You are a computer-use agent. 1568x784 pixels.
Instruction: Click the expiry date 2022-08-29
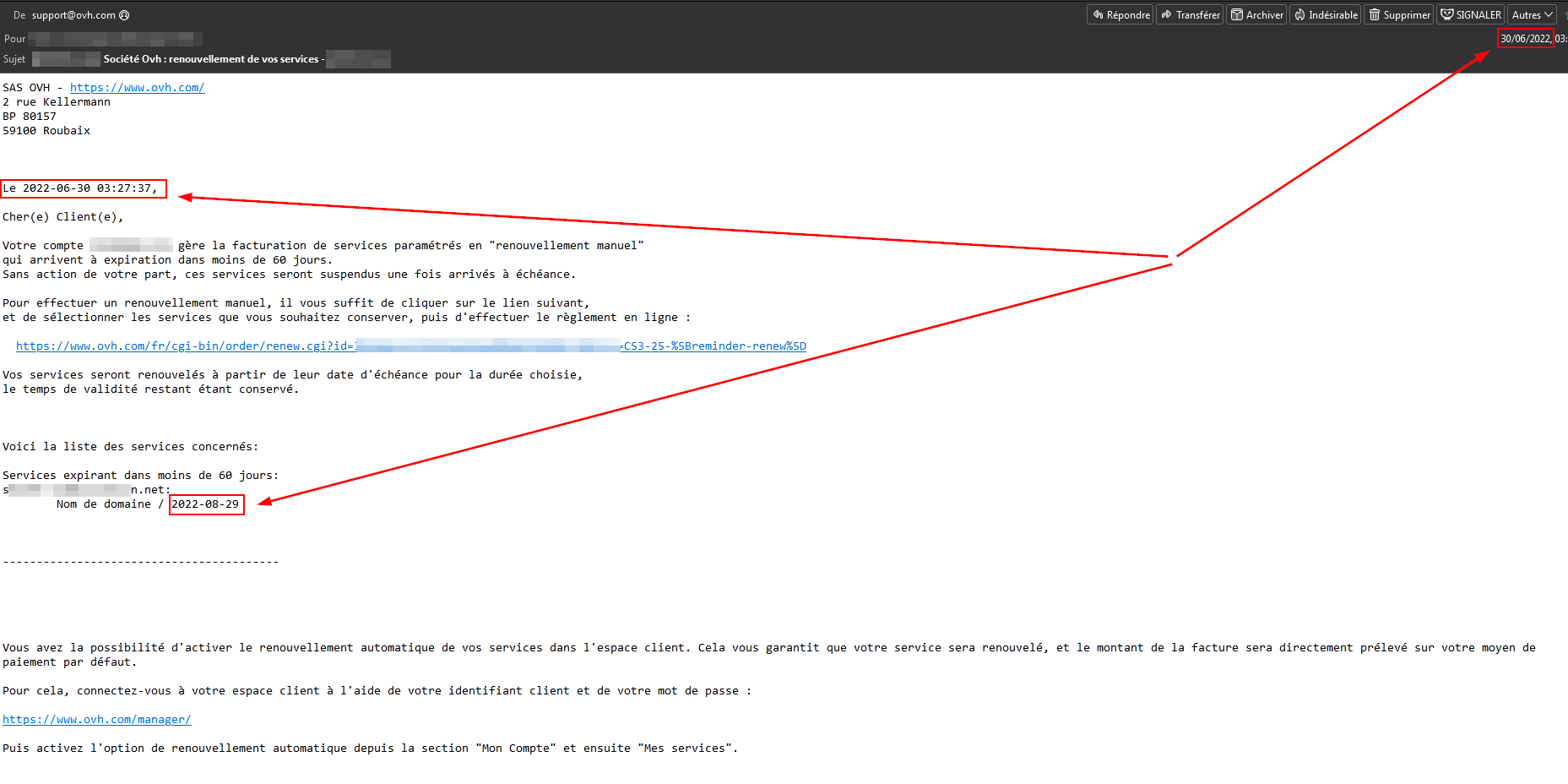205,504
